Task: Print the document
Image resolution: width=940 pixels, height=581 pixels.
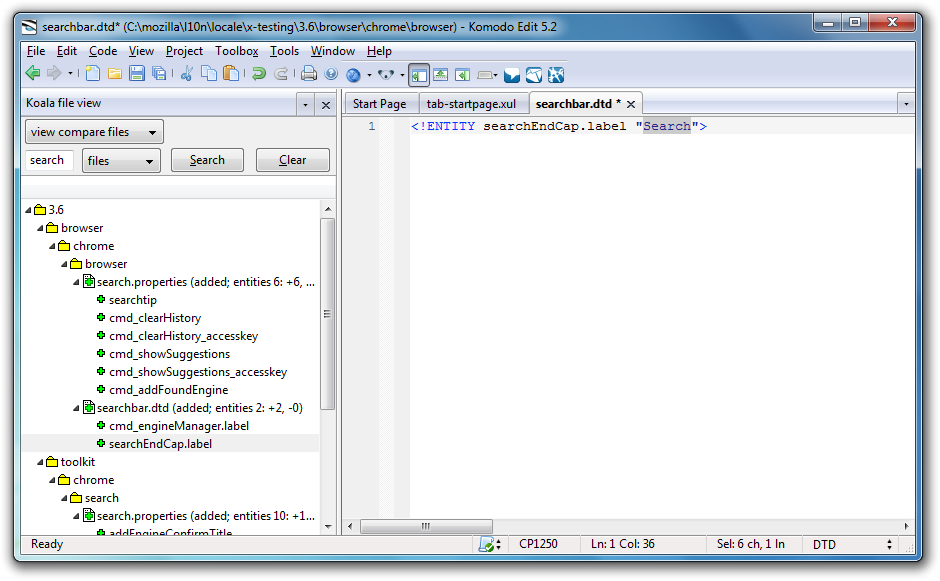Action: pos(309,74)
